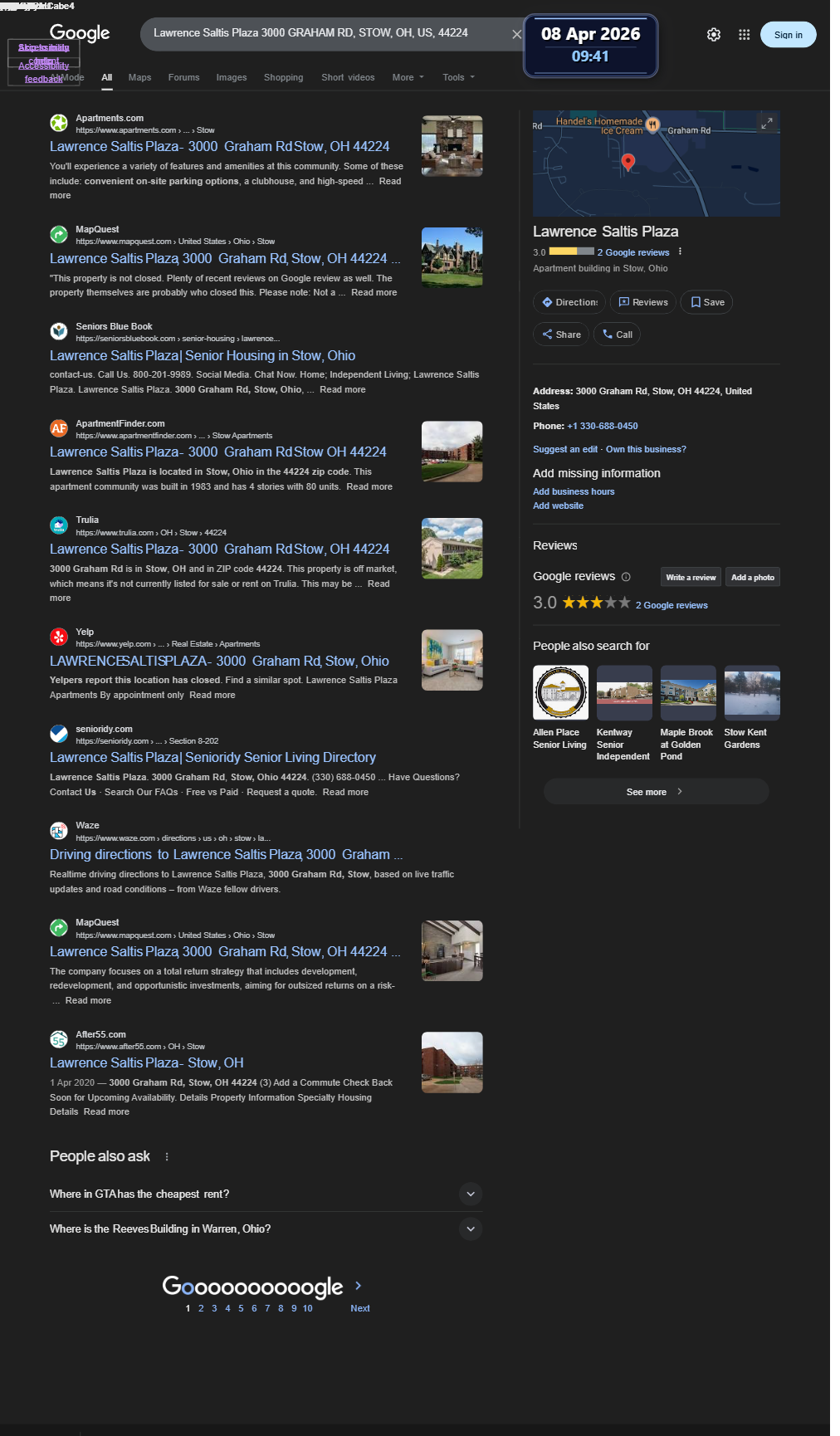
Task: Click the Trulia favicon
Action: coord(59,525)
